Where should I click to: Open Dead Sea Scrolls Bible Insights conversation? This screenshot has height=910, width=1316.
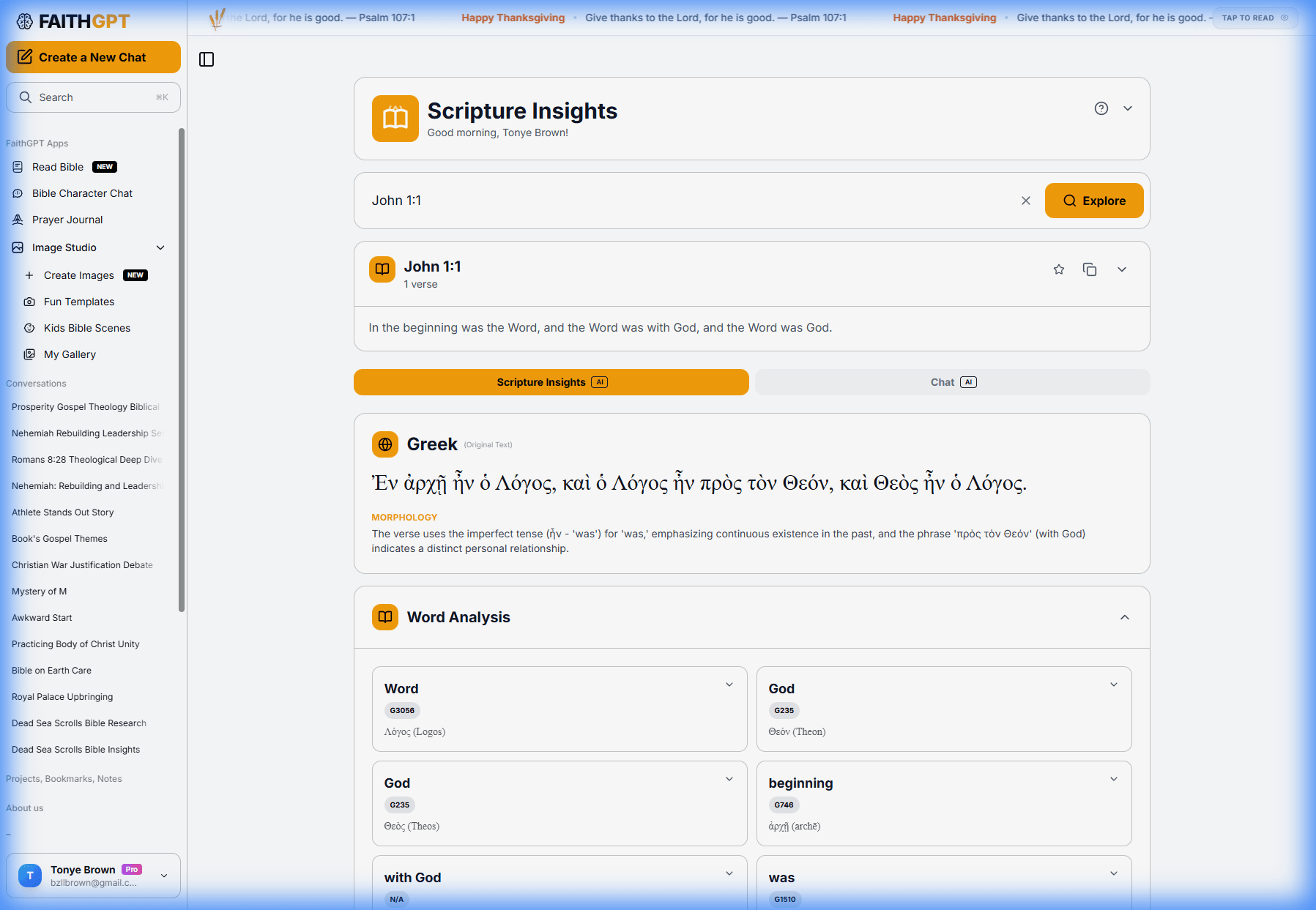pos(76,750)
